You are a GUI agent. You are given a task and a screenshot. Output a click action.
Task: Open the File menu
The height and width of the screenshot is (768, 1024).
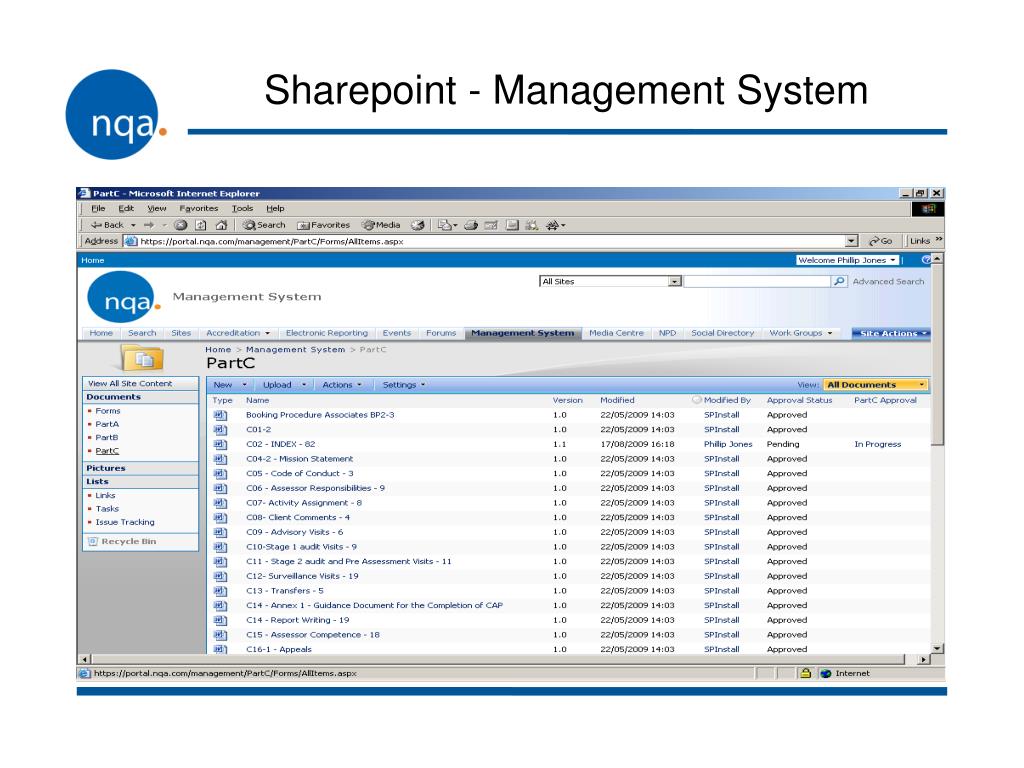pos(98,208)
